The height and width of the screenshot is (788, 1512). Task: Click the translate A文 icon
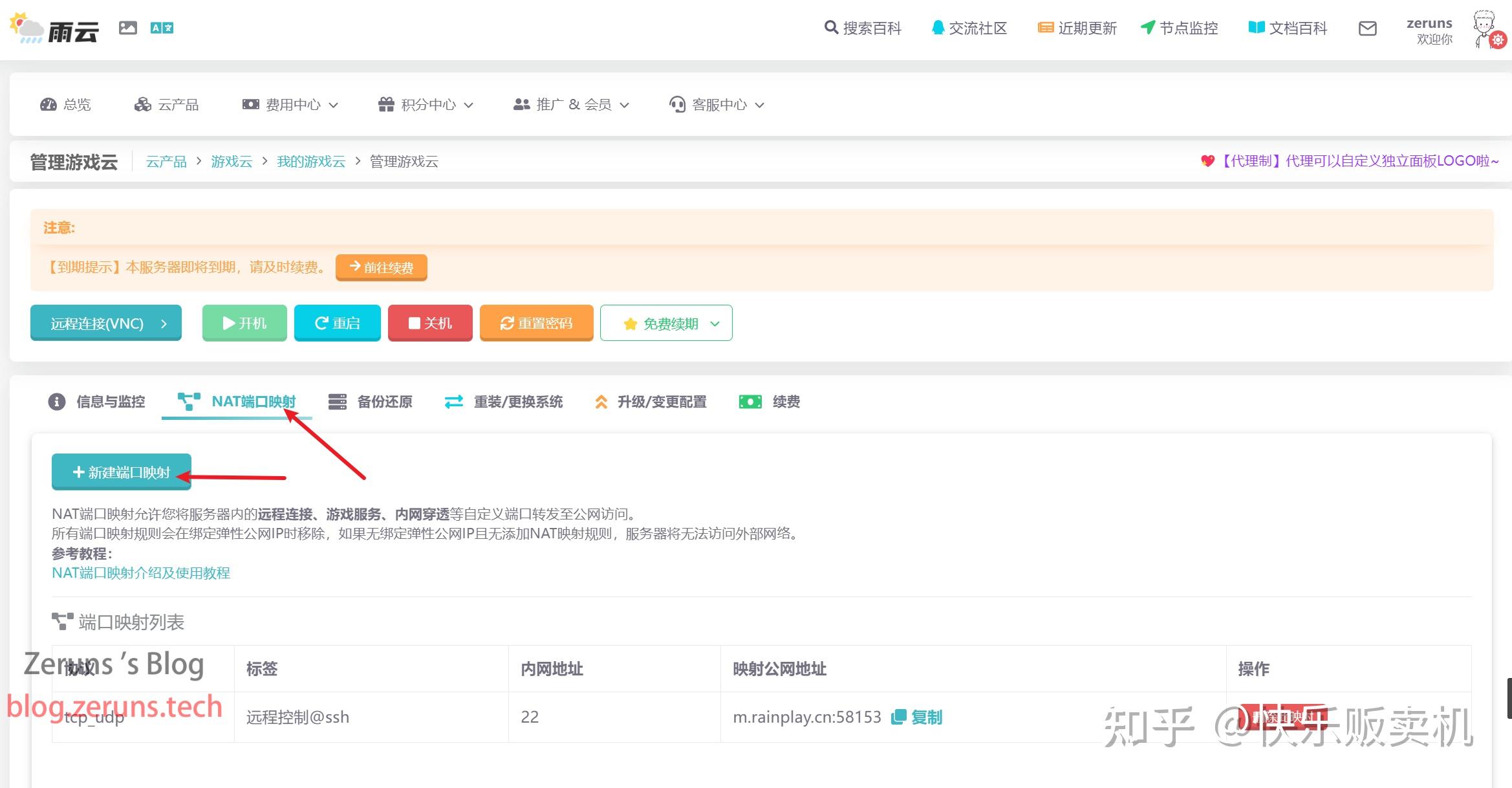tap(162, 27)
